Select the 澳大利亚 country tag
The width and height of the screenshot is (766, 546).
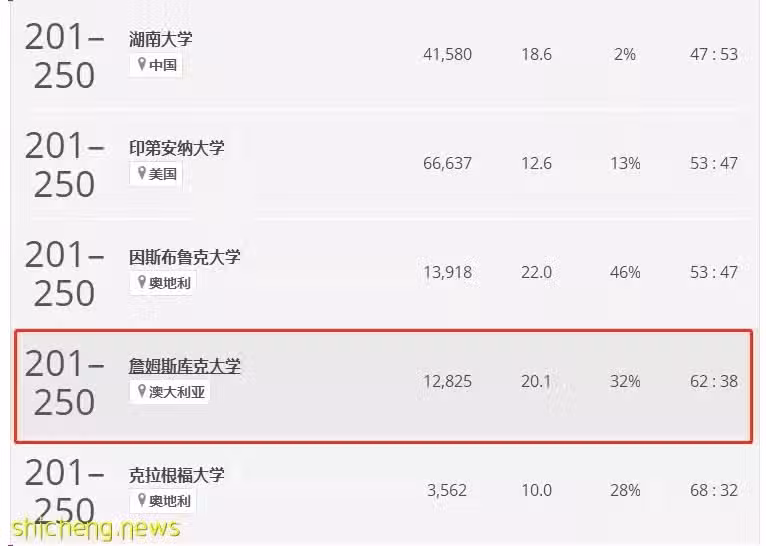click(x=170, y=392)
